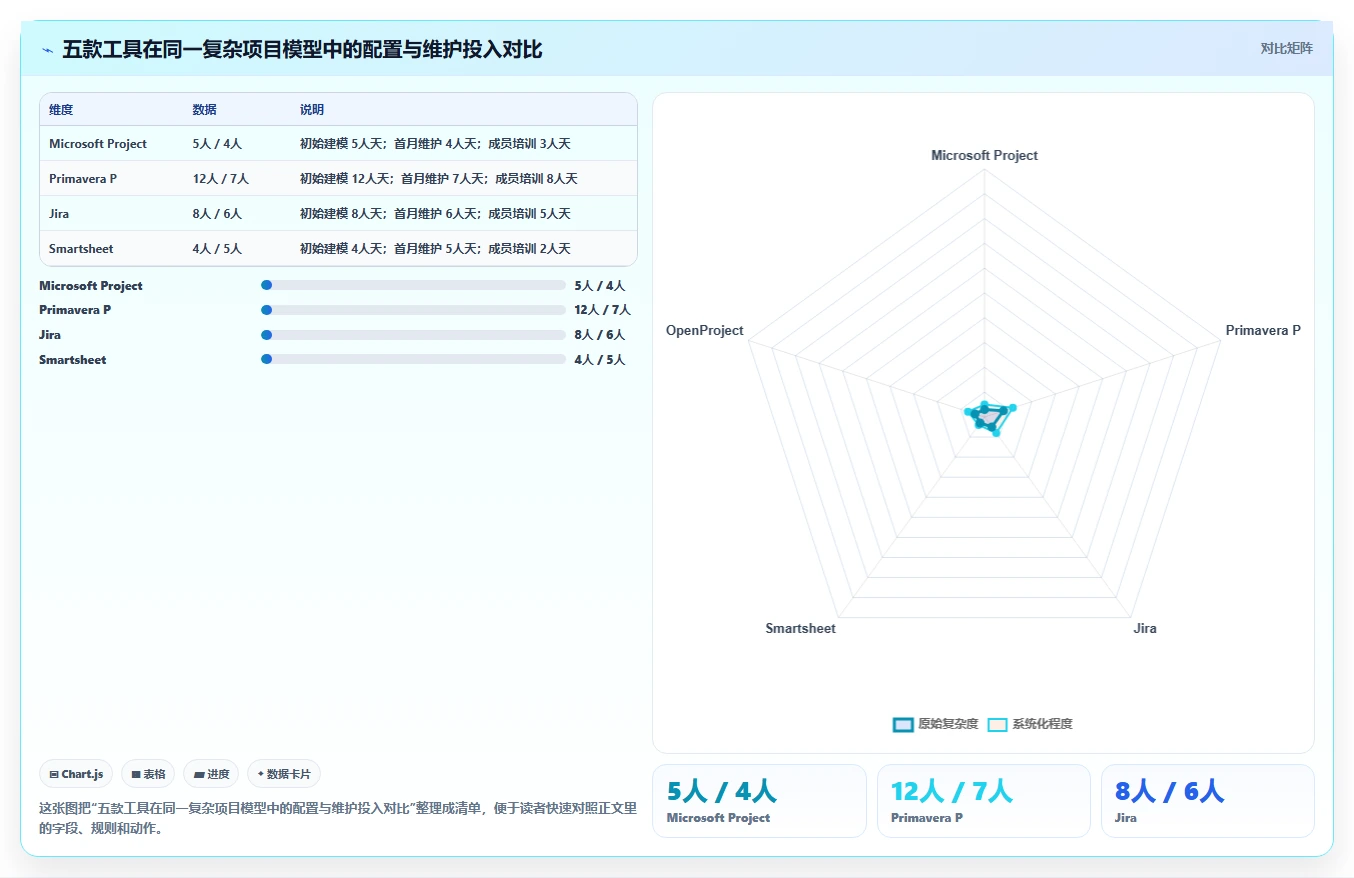Click description starting 初始建模 12人天
The height and width of the screenshot is (878, 1354).
coord(439,179)
